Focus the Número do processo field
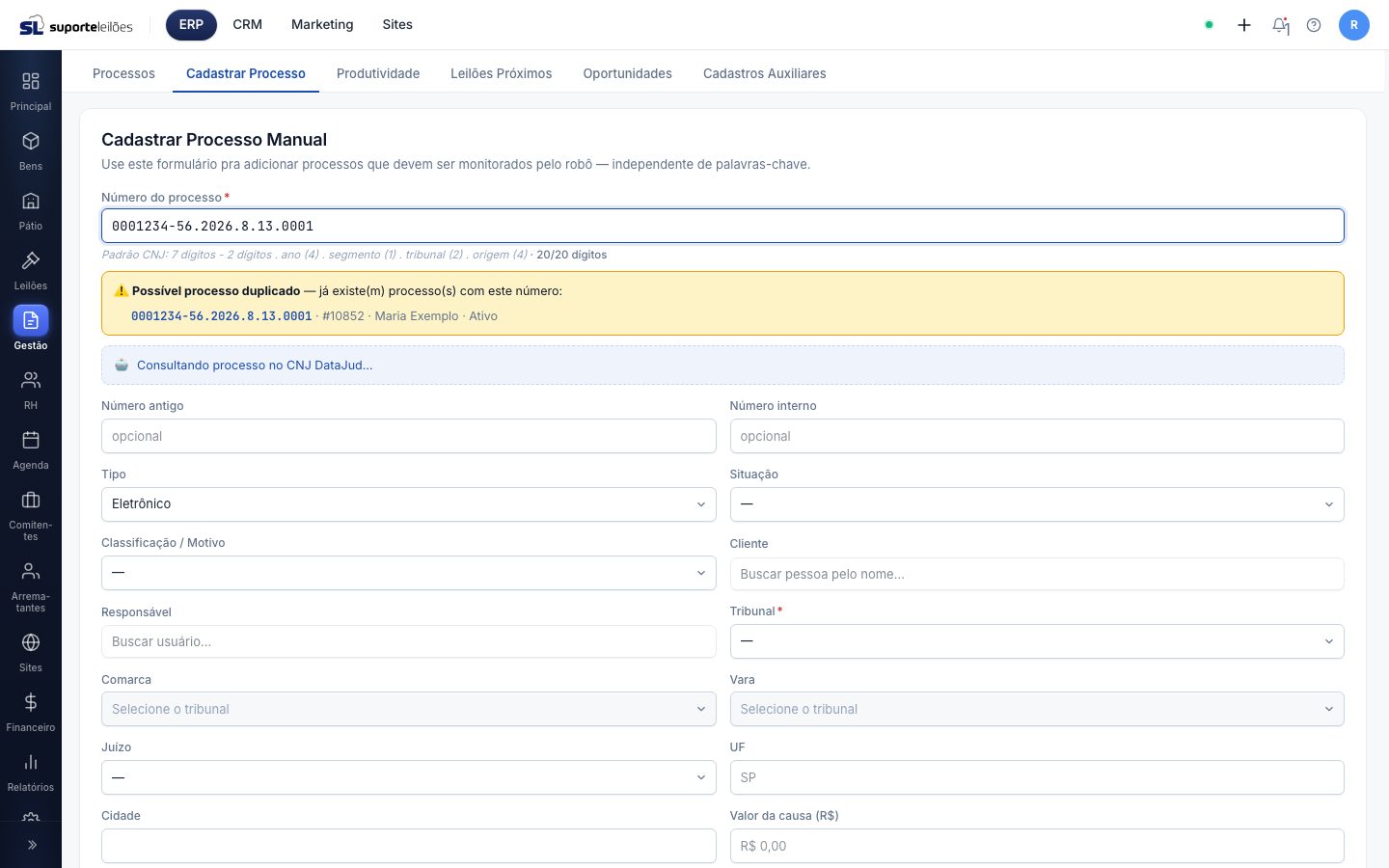This screenshot has height=868, width=1389. (722, 226)
